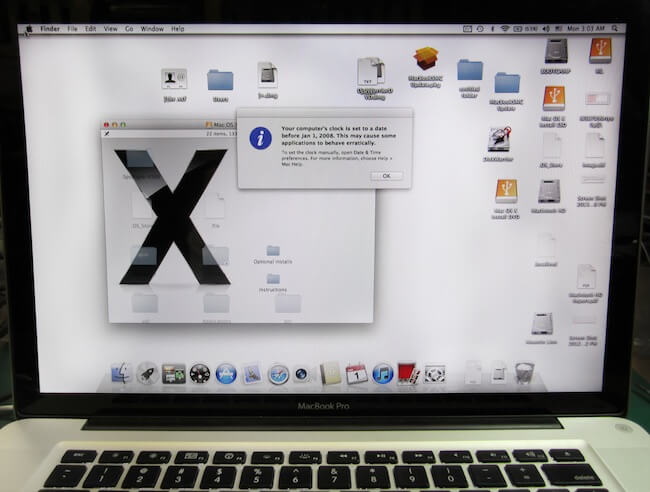Open the Go menu
The image size is (650, 492).
pos(129,29)
